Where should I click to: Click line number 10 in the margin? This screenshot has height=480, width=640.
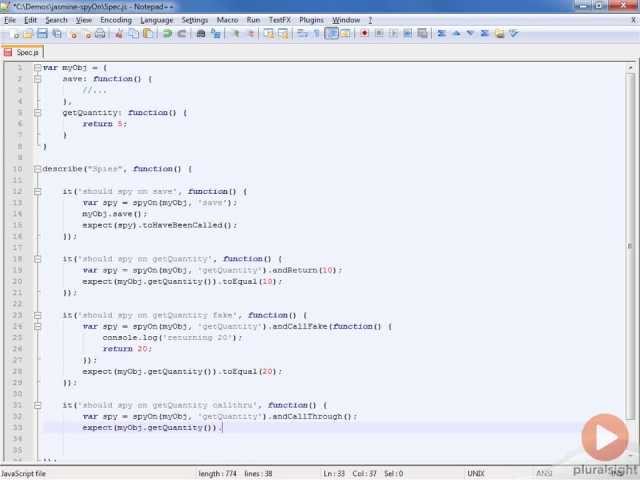coord(18,169)
